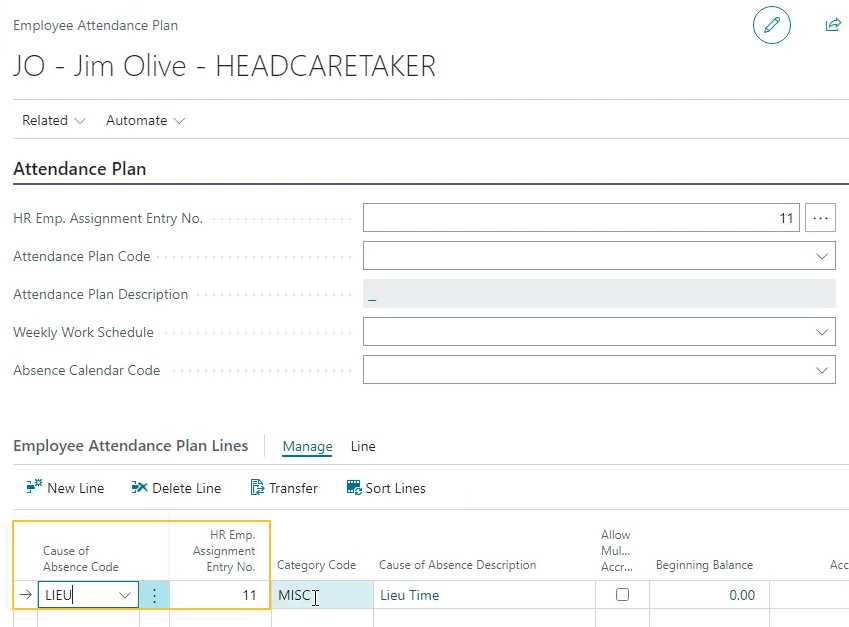Click the Manage tab label
Viewport: 849px width, 627px height.
click(307, 446)
